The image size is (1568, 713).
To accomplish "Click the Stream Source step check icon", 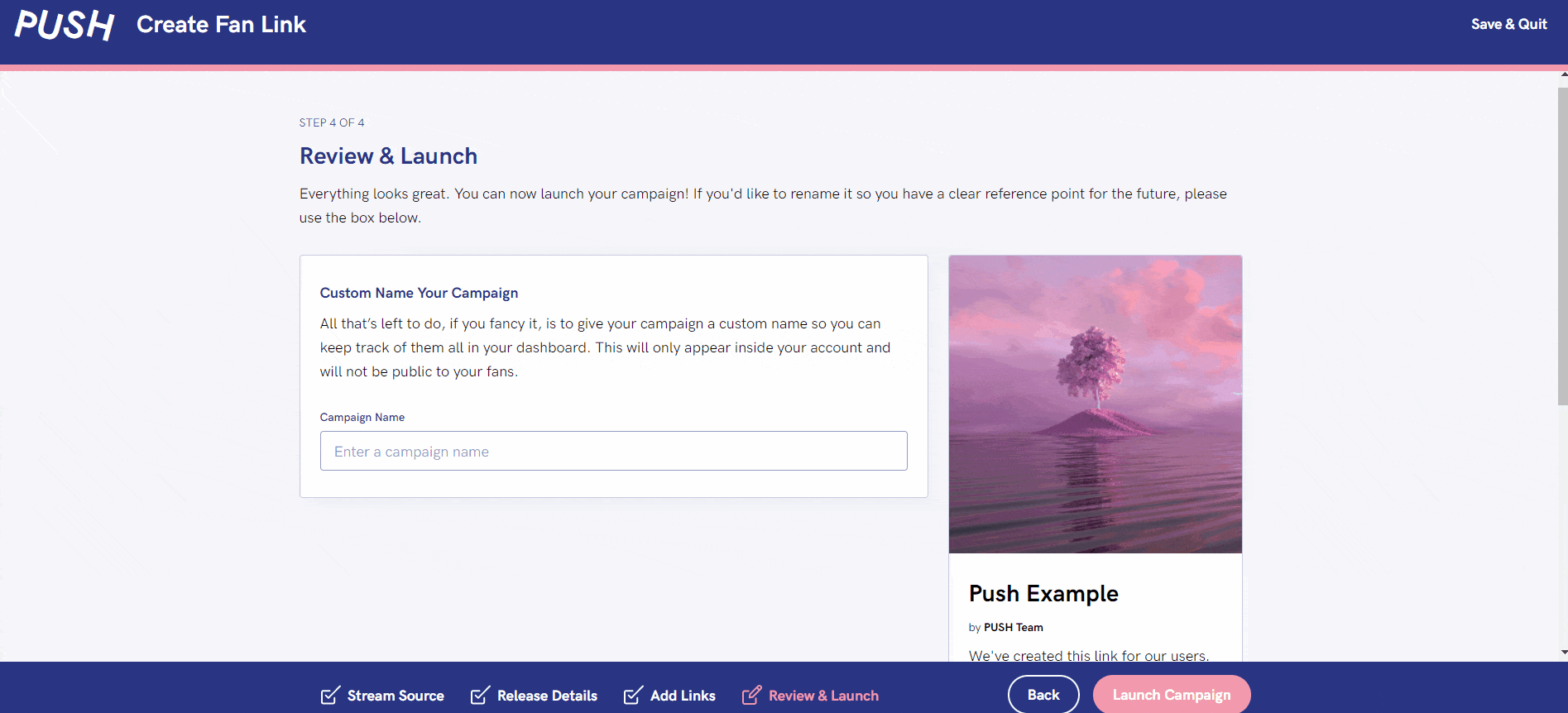I will pyautogui.click(x=330, y=696).
